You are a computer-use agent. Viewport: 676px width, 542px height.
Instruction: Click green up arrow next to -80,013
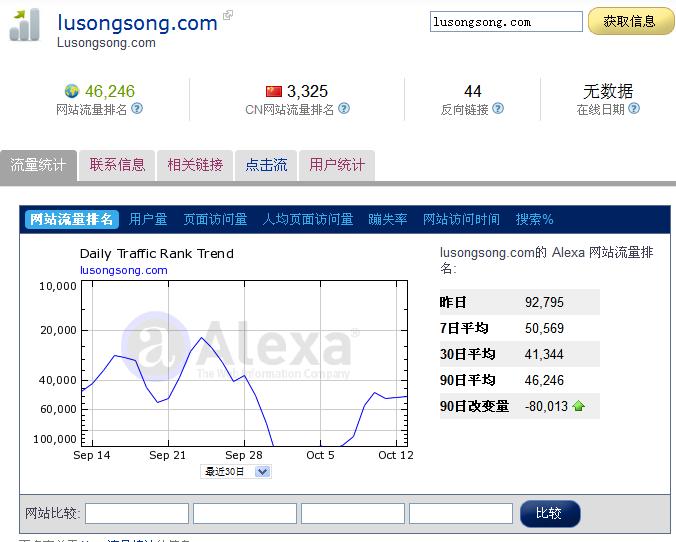[579, 406]
